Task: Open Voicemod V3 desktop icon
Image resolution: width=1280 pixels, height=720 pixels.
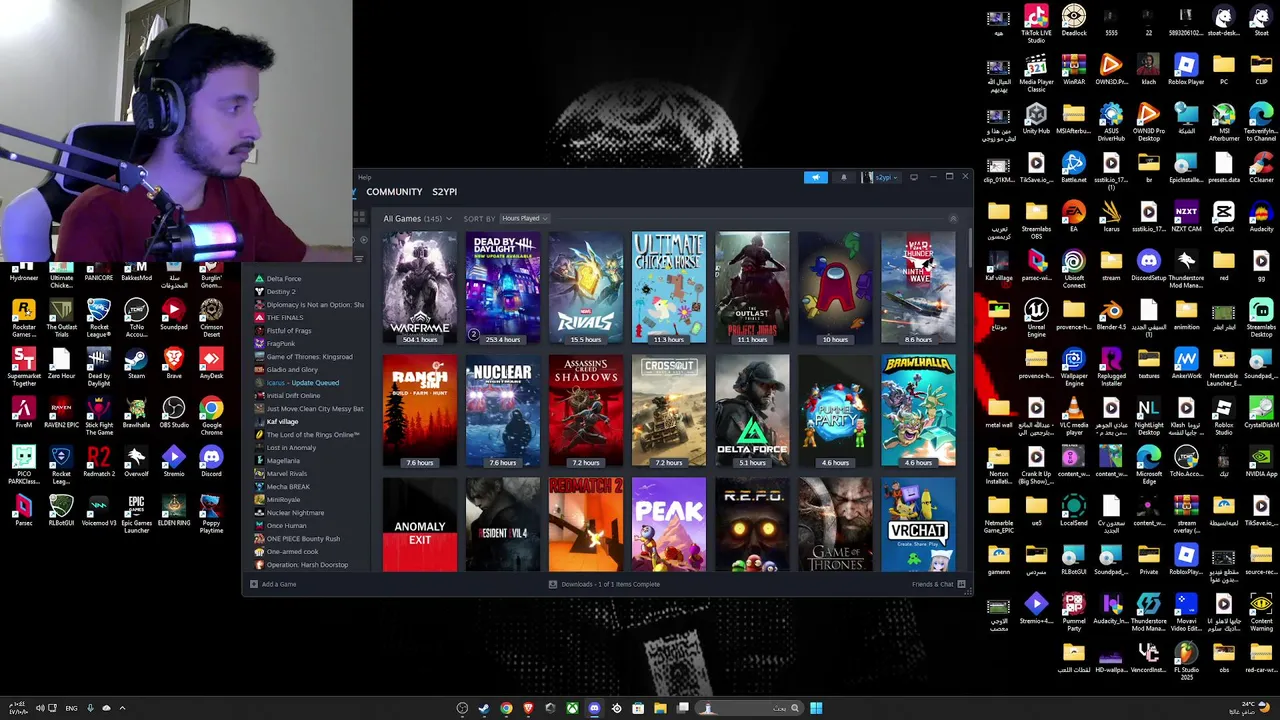Action: [x=98, y=510]
